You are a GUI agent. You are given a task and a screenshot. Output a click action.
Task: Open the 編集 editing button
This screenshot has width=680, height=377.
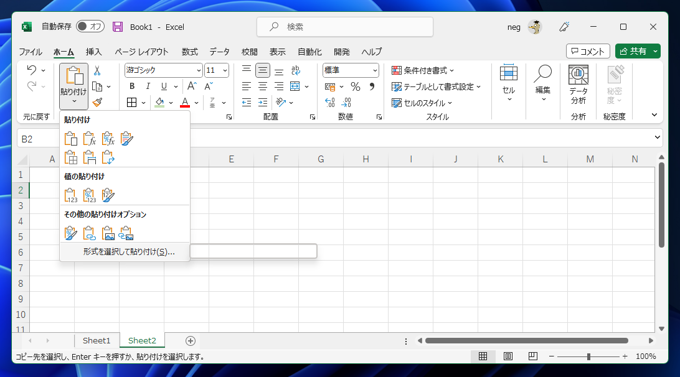tap(543, 82)
